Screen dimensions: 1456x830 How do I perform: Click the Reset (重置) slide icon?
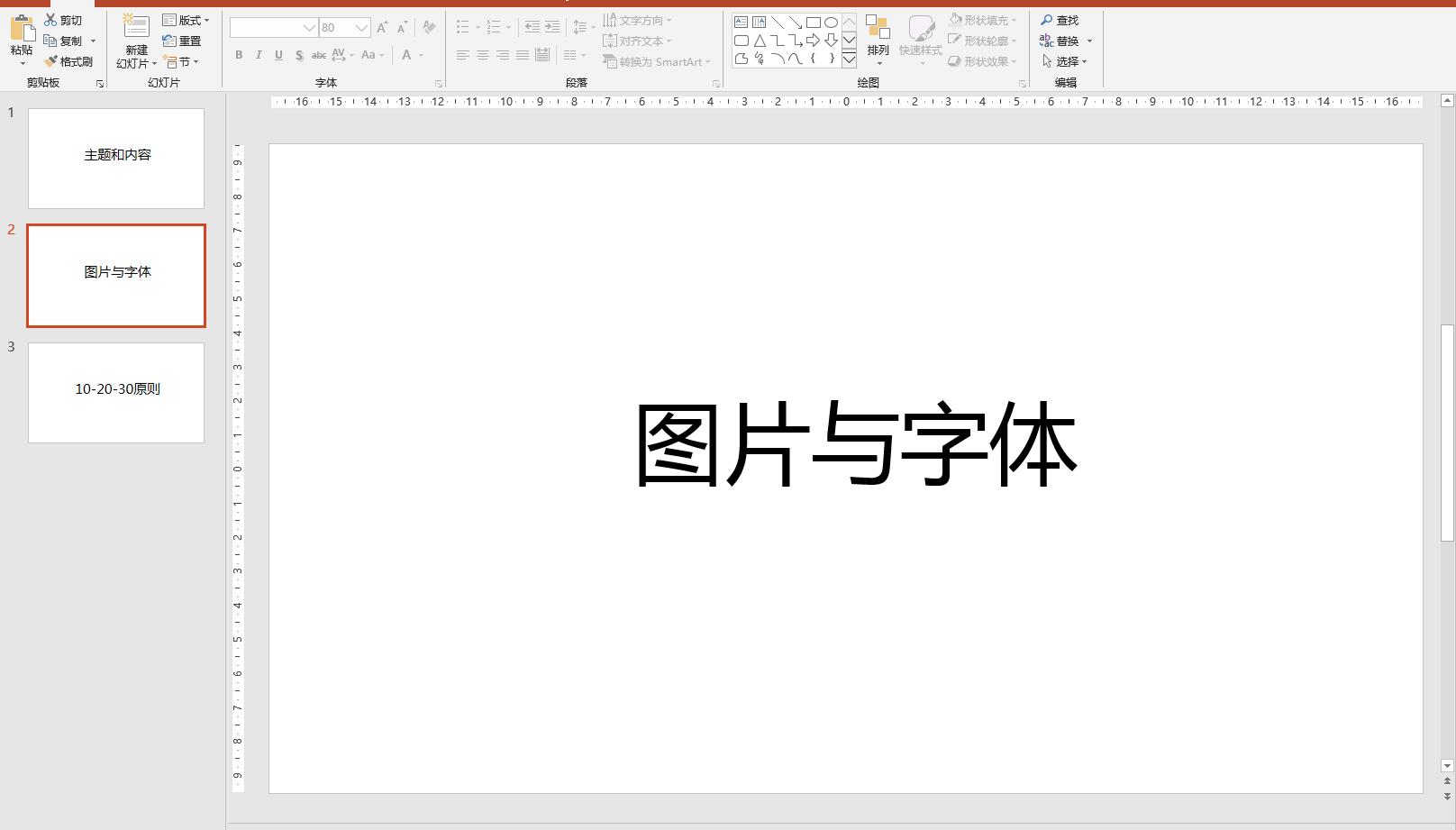[x=184, y=40]
